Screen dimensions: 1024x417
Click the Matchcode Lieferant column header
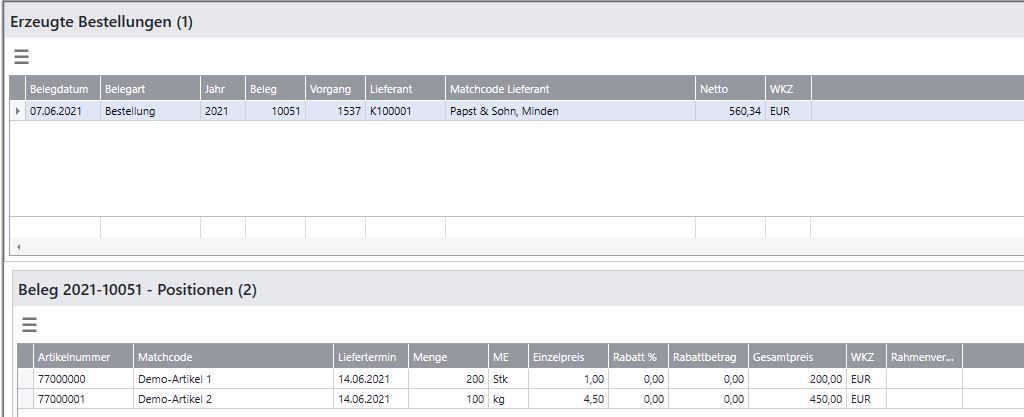click(570, 89)
